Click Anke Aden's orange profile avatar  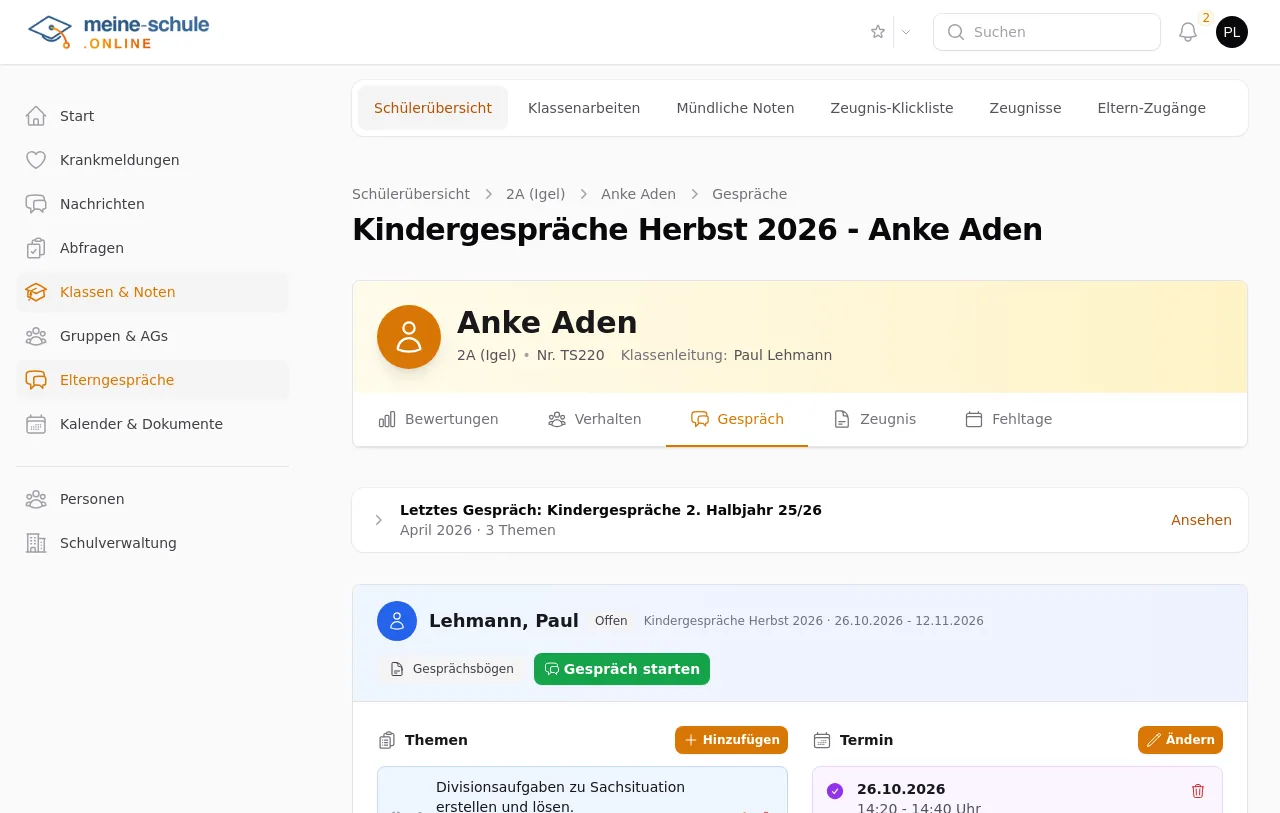click(x=409, y=337)
